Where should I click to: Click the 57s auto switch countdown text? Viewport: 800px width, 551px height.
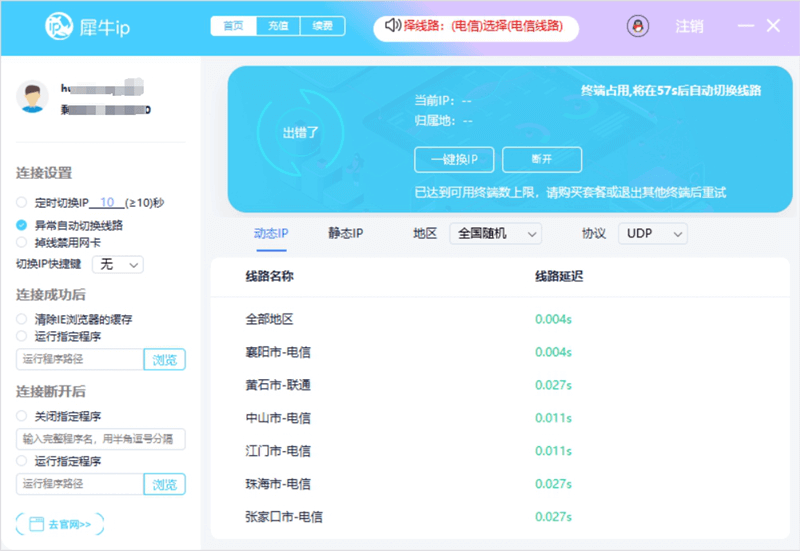pyautogui.click(x=671, y=91)
